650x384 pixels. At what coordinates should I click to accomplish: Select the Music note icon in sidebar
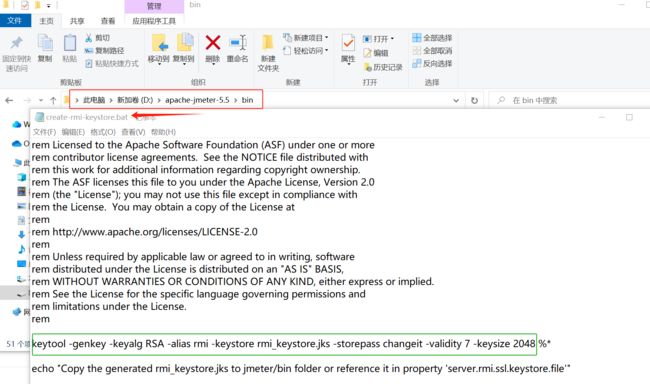tap(22, 249)
